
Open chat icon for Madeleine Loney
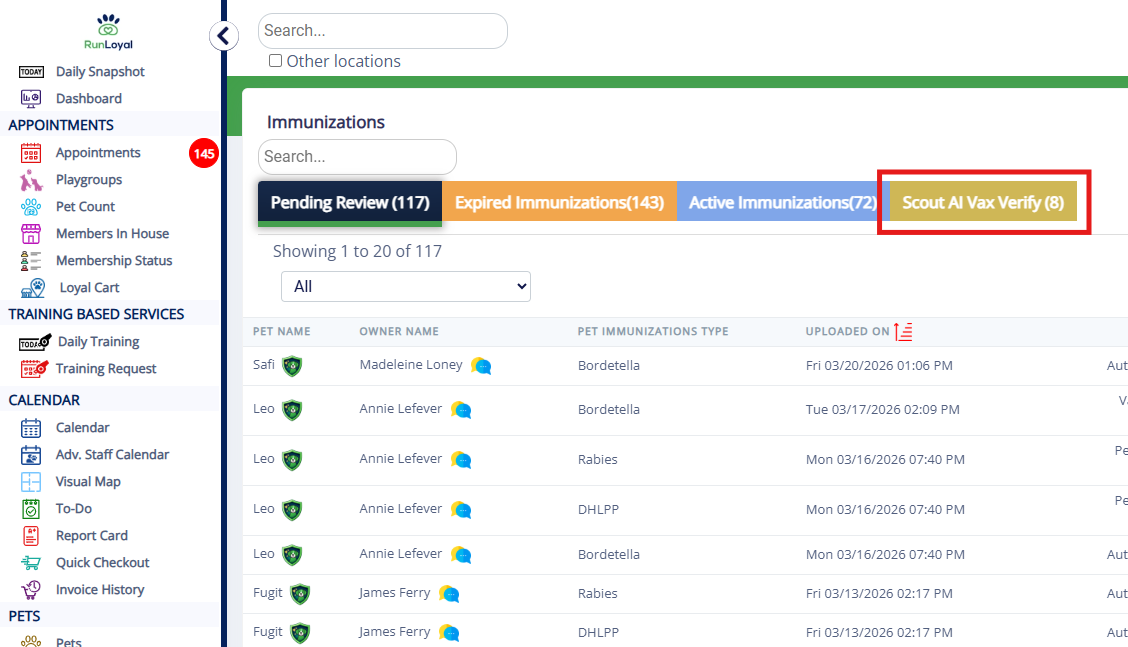pyautogui.click(x=481, y=366)
